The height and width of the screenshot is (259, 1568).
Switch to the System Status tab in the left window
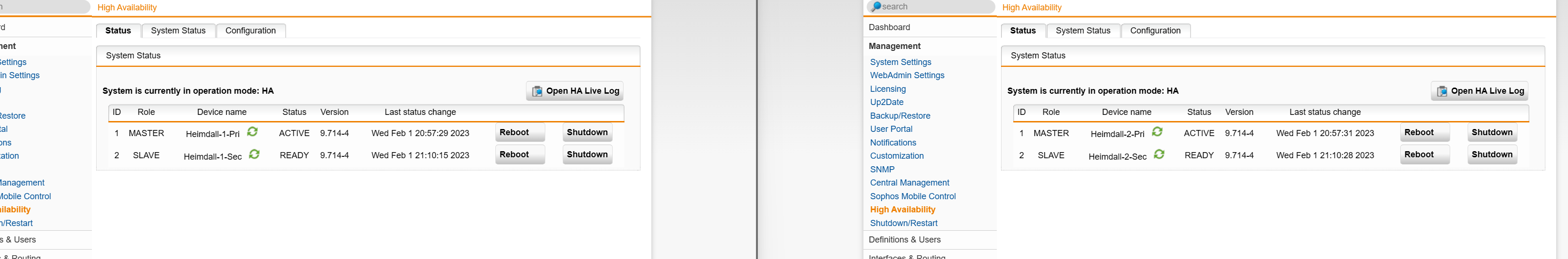click(x=178, y=31)
